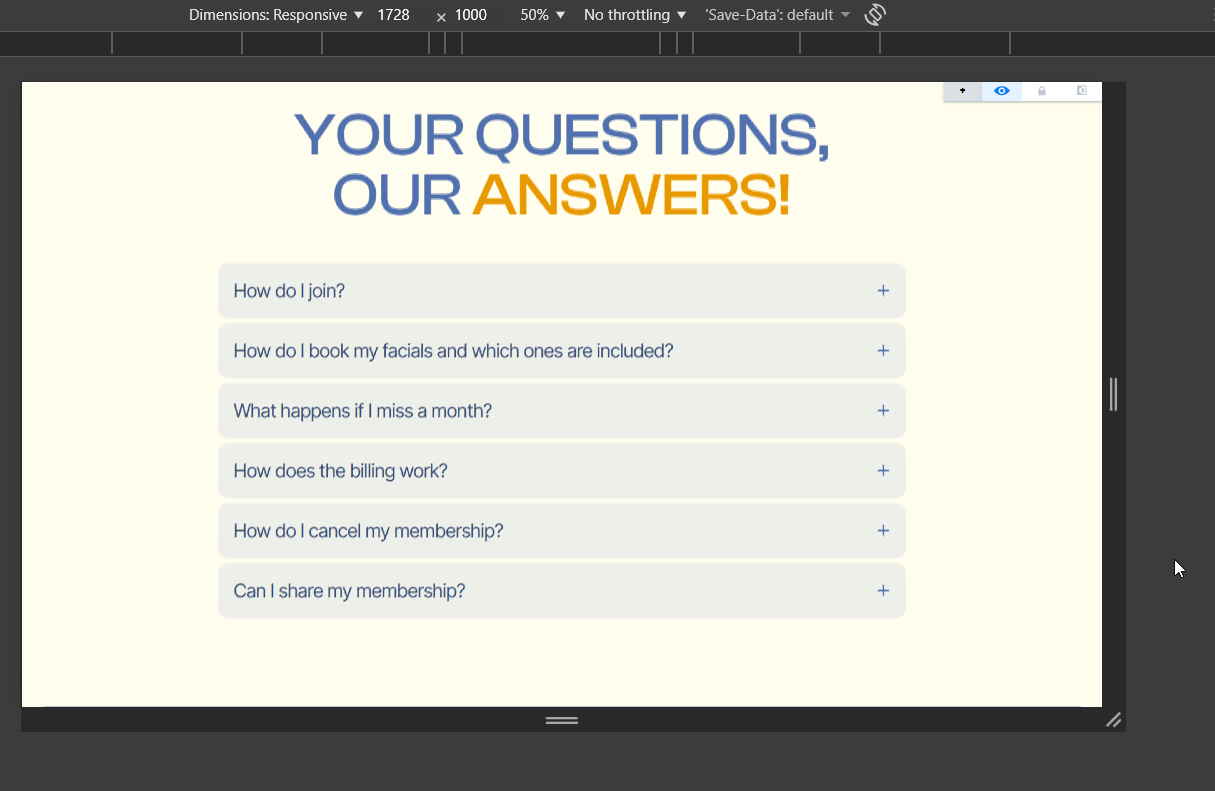Click 'How do I cancel my membership?' text
Image resolution: width=1215 pixels, height=791 pixels.
pyautogui.click(x=368, y=531)
